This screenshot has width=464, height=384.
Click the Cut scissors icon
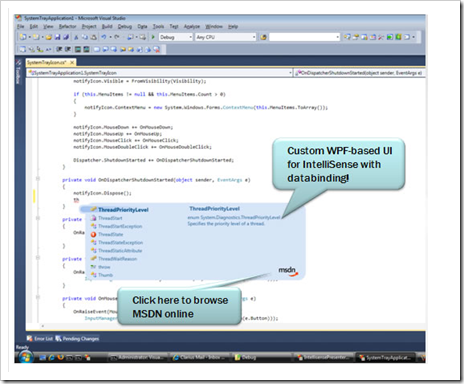point(76,37)
